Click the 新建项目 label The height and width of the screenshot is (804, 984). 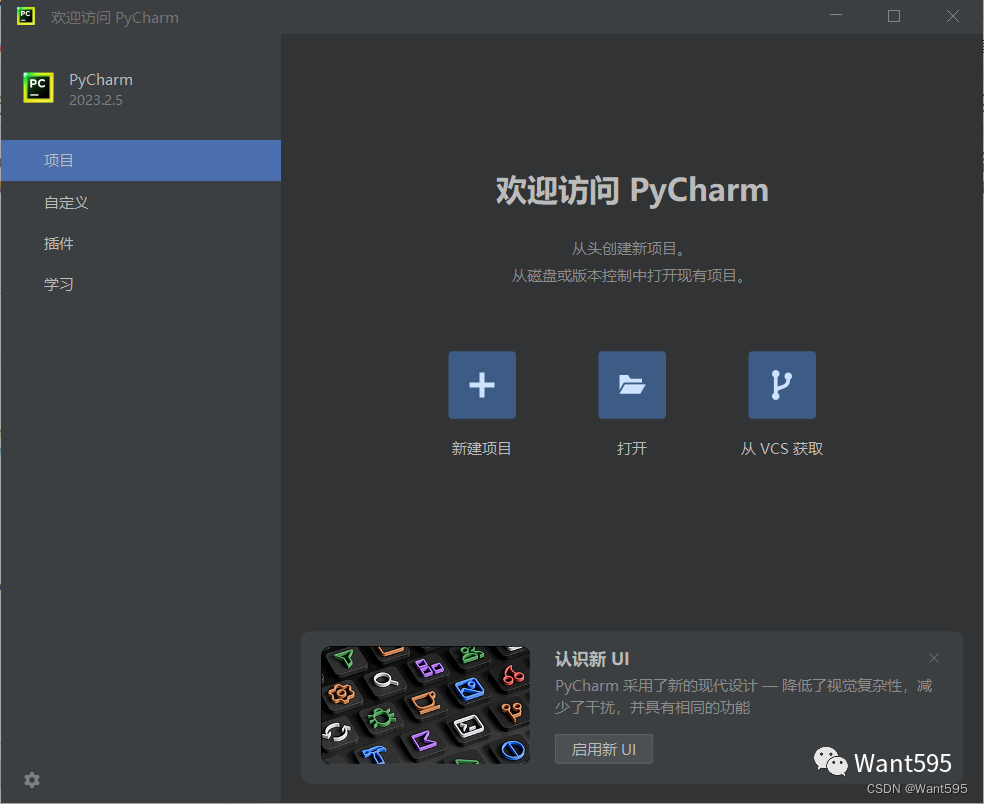481,449
